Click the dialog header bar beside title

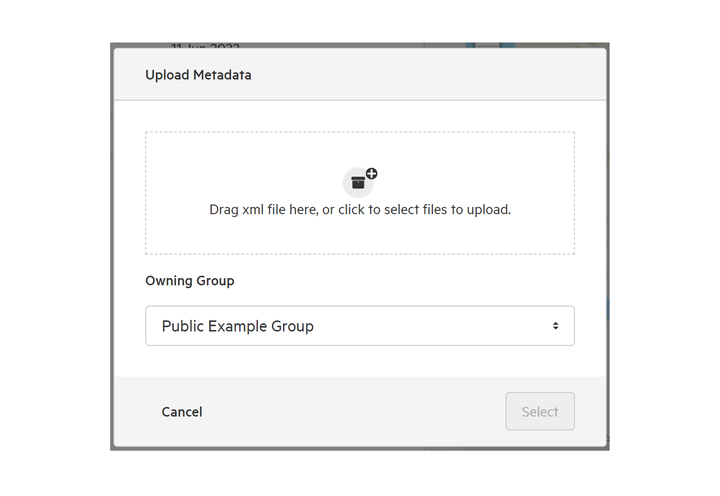427,74
